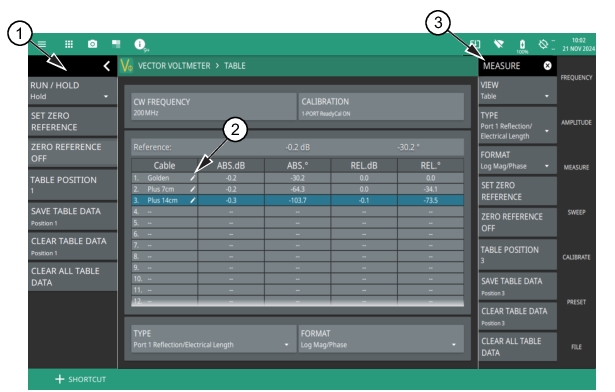
Task: Edit the Golden cable name pencil
Action: [x=193, y=178]
